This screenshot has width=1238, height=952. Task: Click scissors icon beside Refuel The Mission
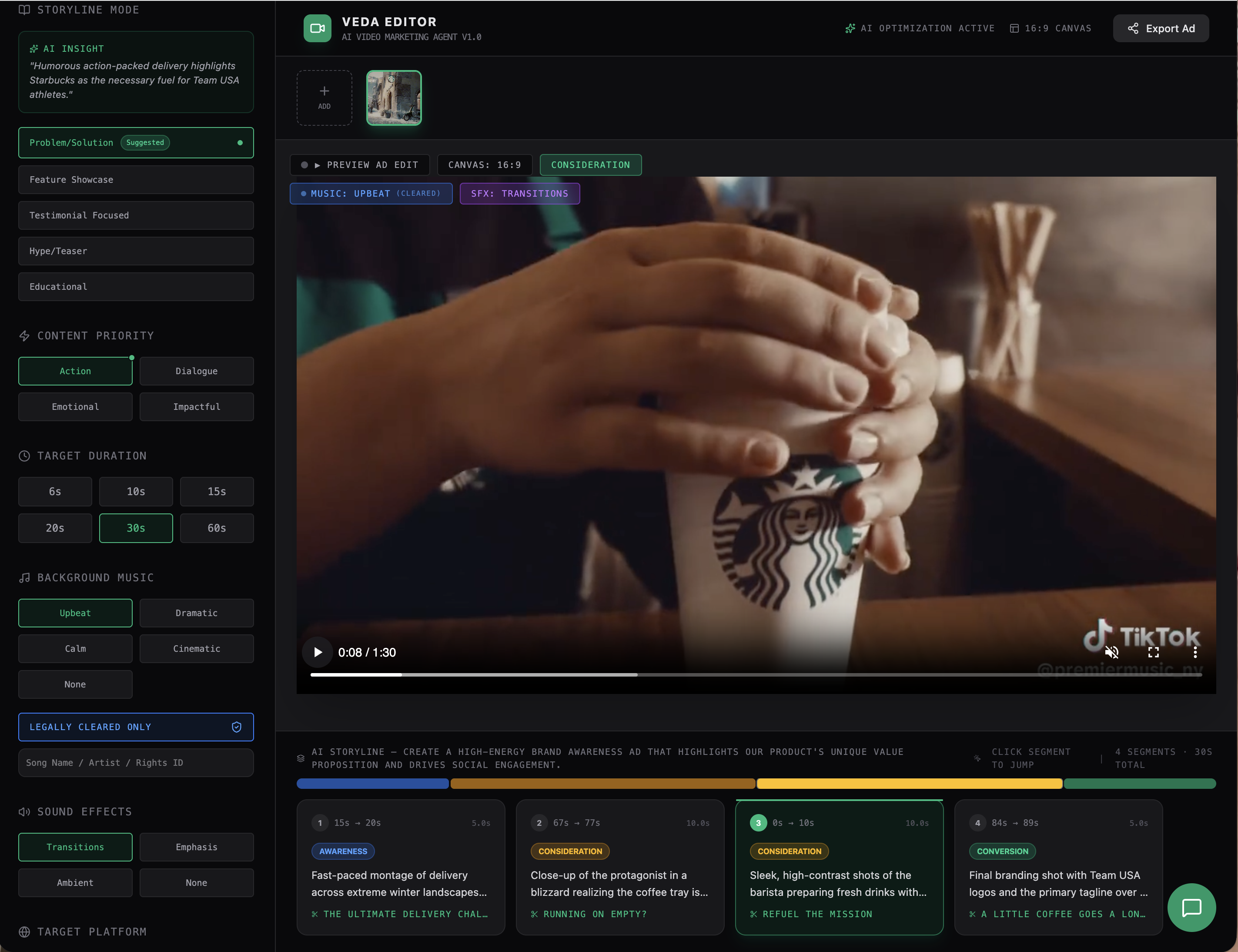(753, 914)
